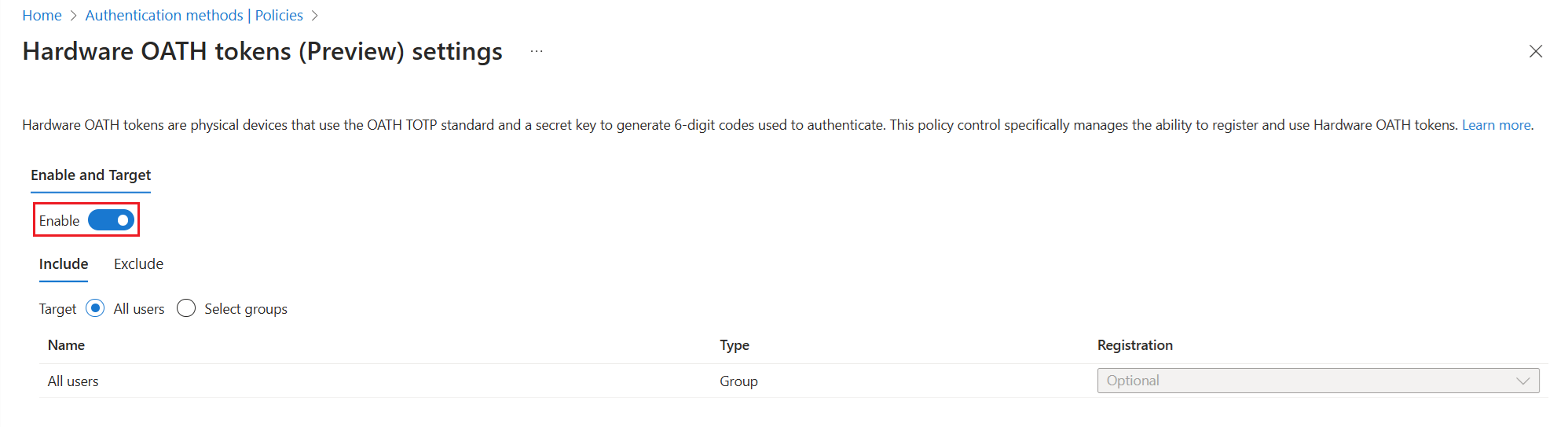Screen dimensions: 1568x427
Task: Click the breadcrumb chevron after Home
Action: 74,16
